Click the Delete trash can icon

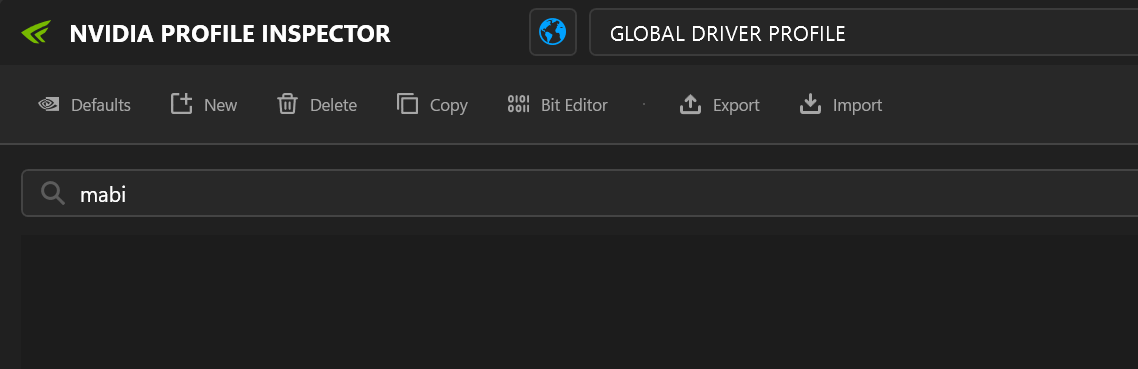[x=287, y=105]
